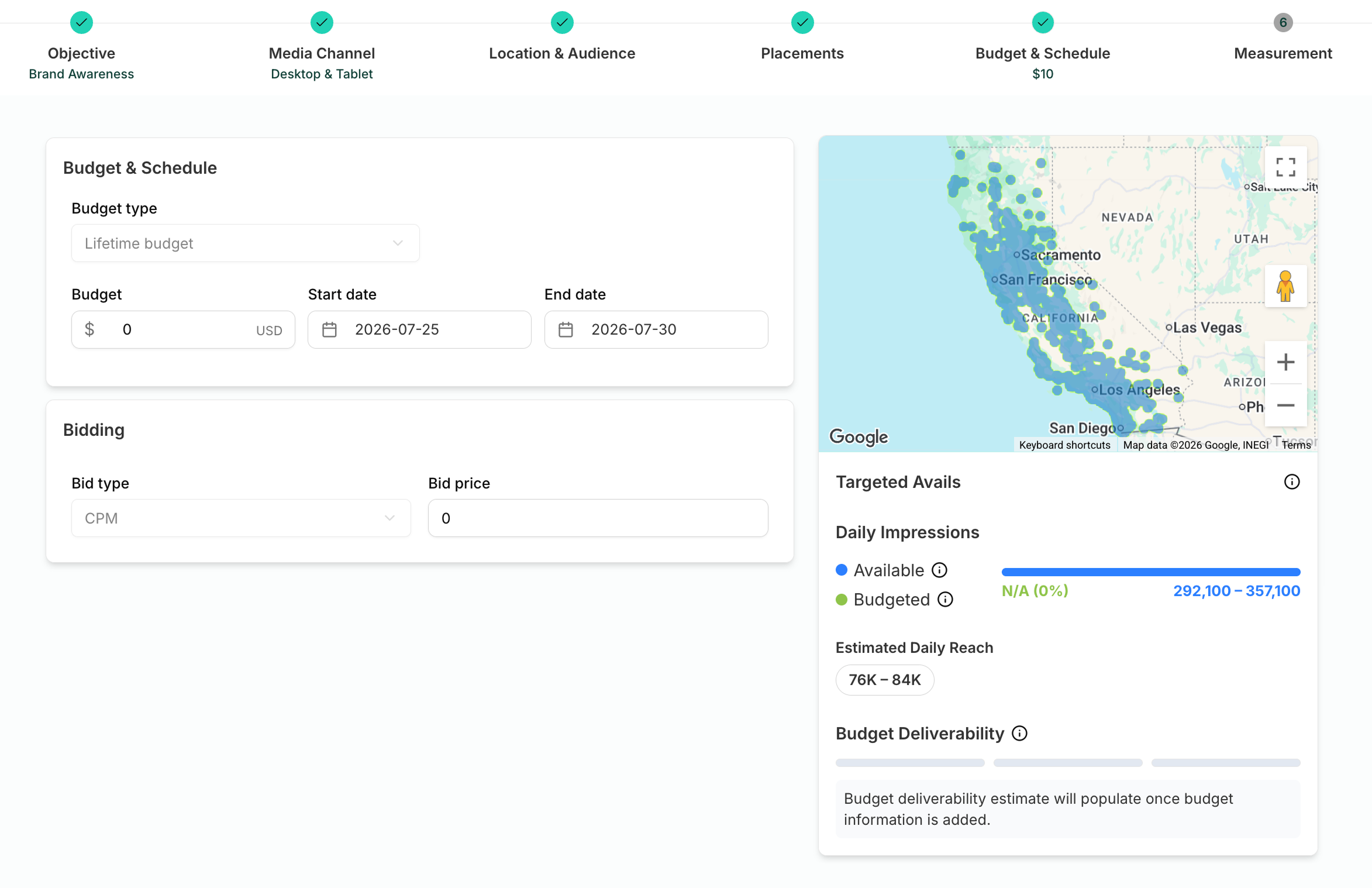Click the Measurement step number 6 icon
The height and width of the screenshot is (888, 1372).
[1283, 23]
